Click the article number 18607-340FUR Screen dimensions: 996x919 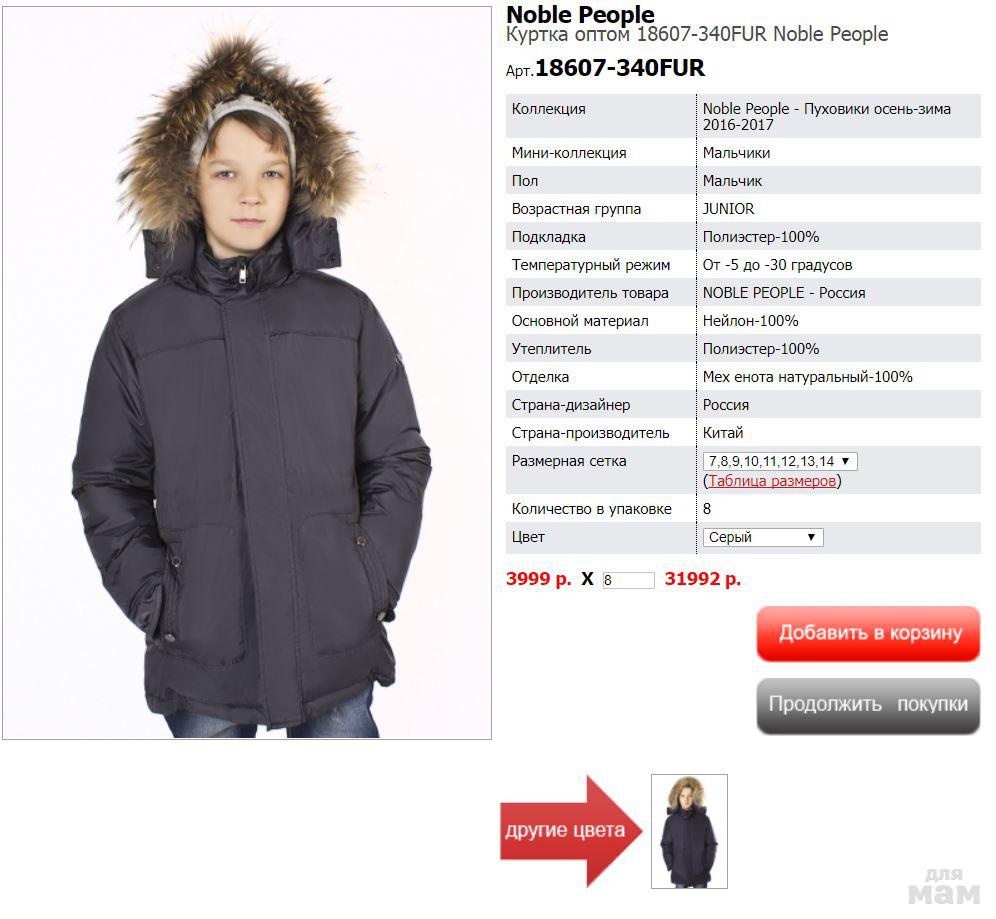coord(620,68)
